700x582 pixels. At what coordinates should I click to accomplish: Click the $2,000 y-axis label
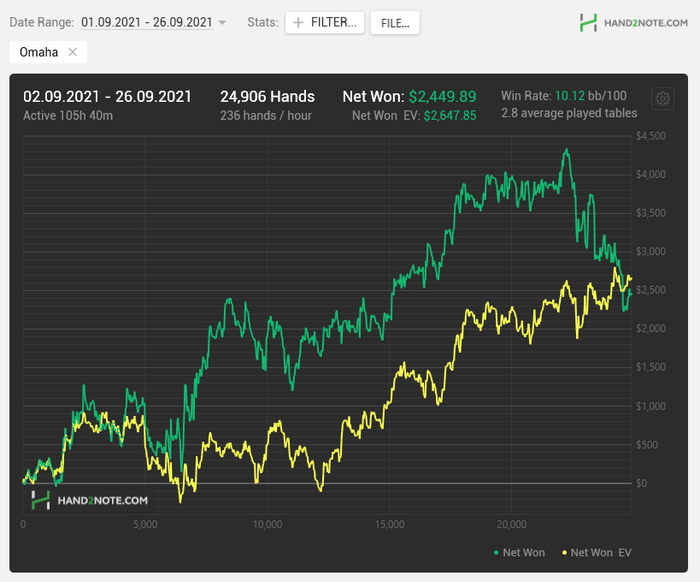650,328
